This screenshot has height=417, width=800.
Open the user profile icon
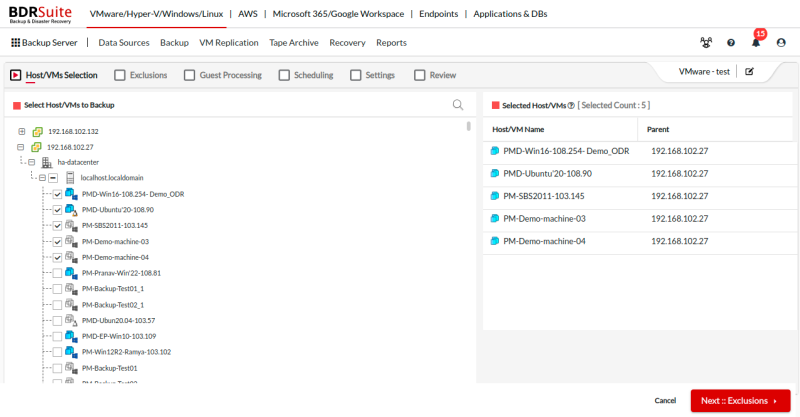pyautogui.click(x=781, y=43)
